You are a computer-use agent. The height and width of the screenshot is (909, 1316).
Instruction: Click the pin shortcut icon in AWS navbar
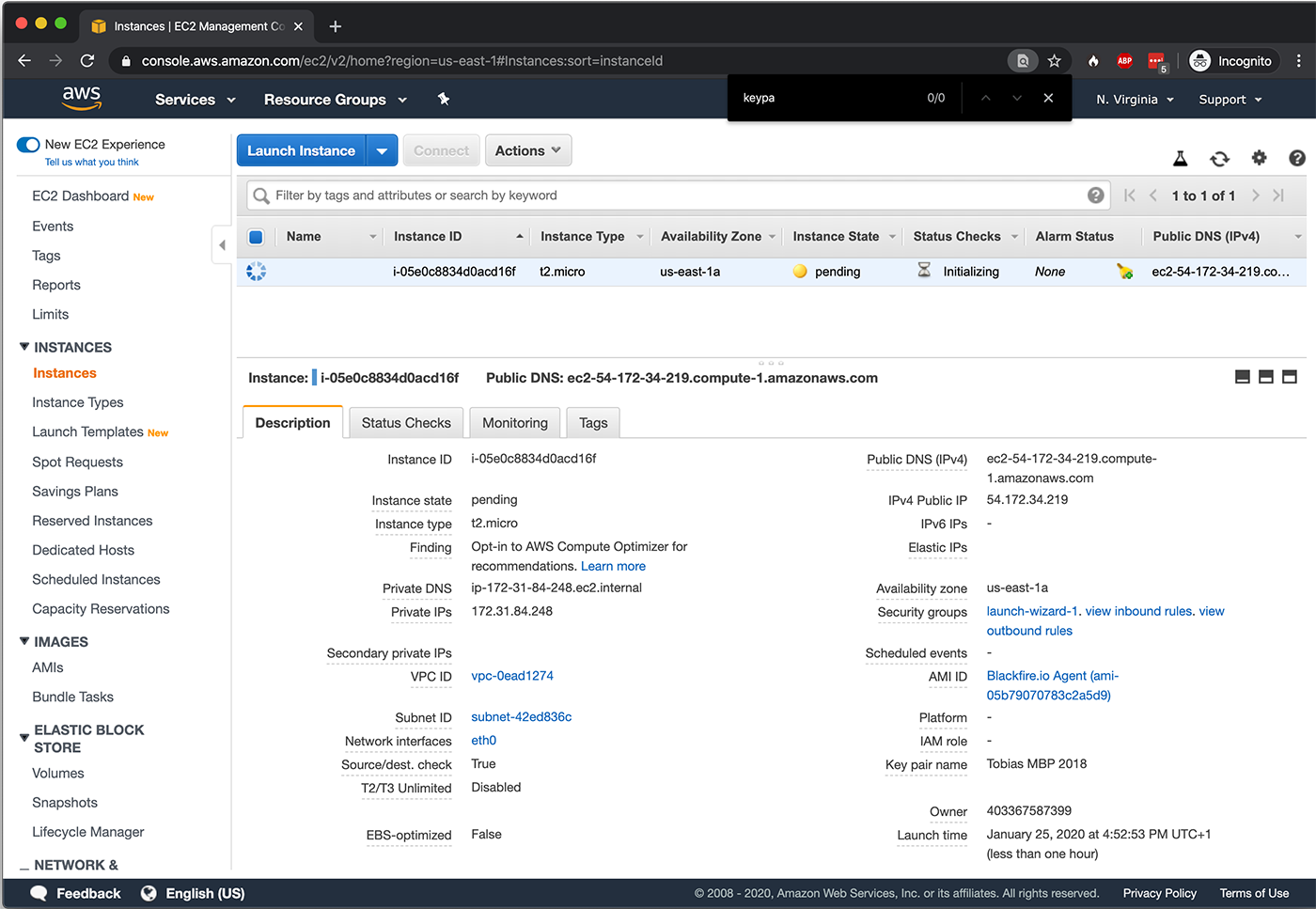[444, 99]
